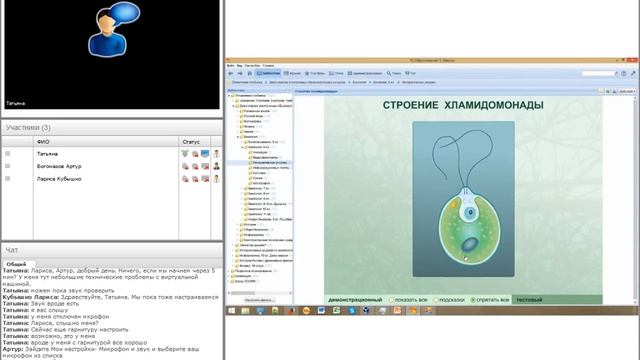Go back with the left arrow toolbar icon

[231, 73]
